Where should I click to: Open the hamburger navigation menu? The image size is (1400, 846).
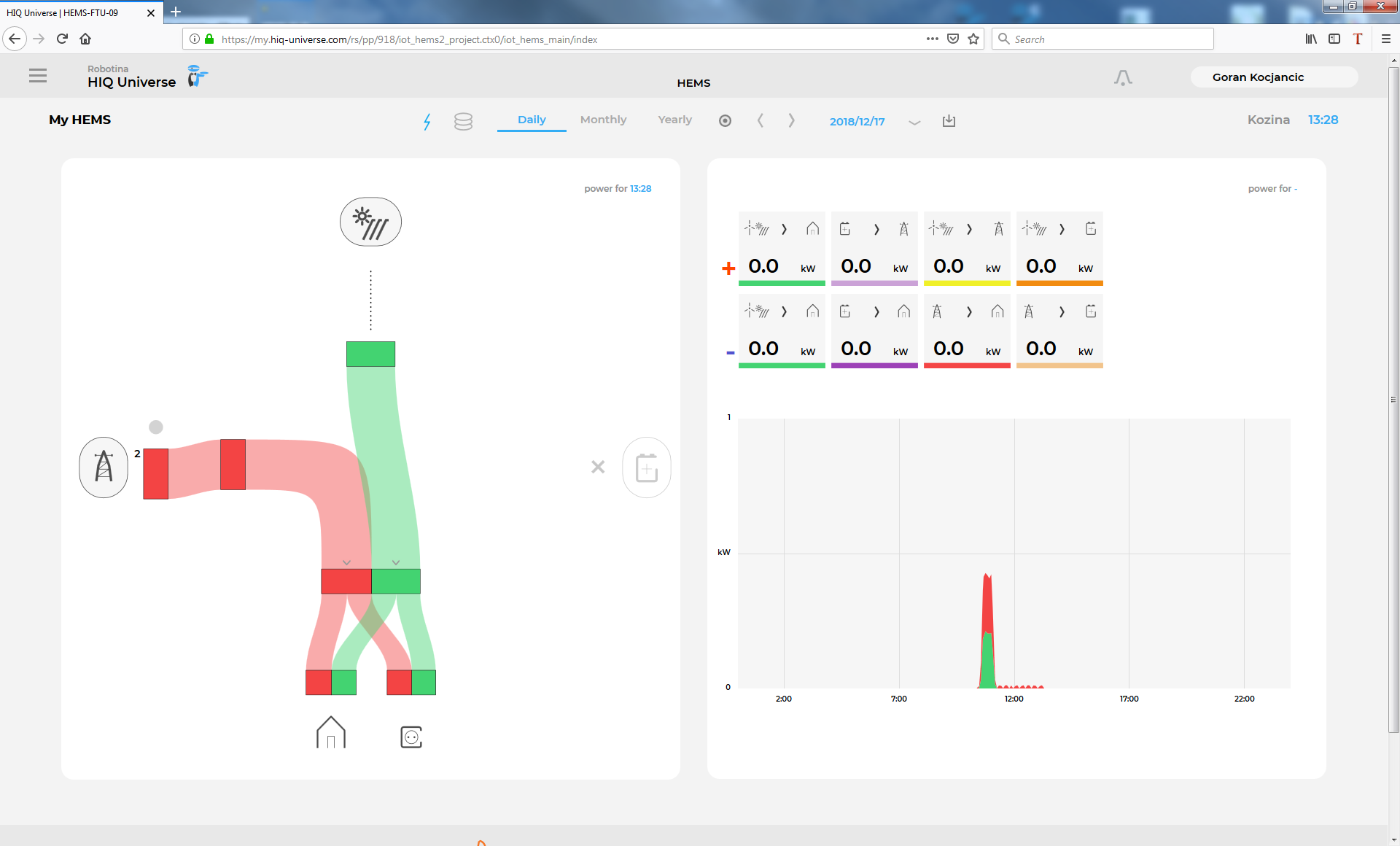tap(38, 76)
